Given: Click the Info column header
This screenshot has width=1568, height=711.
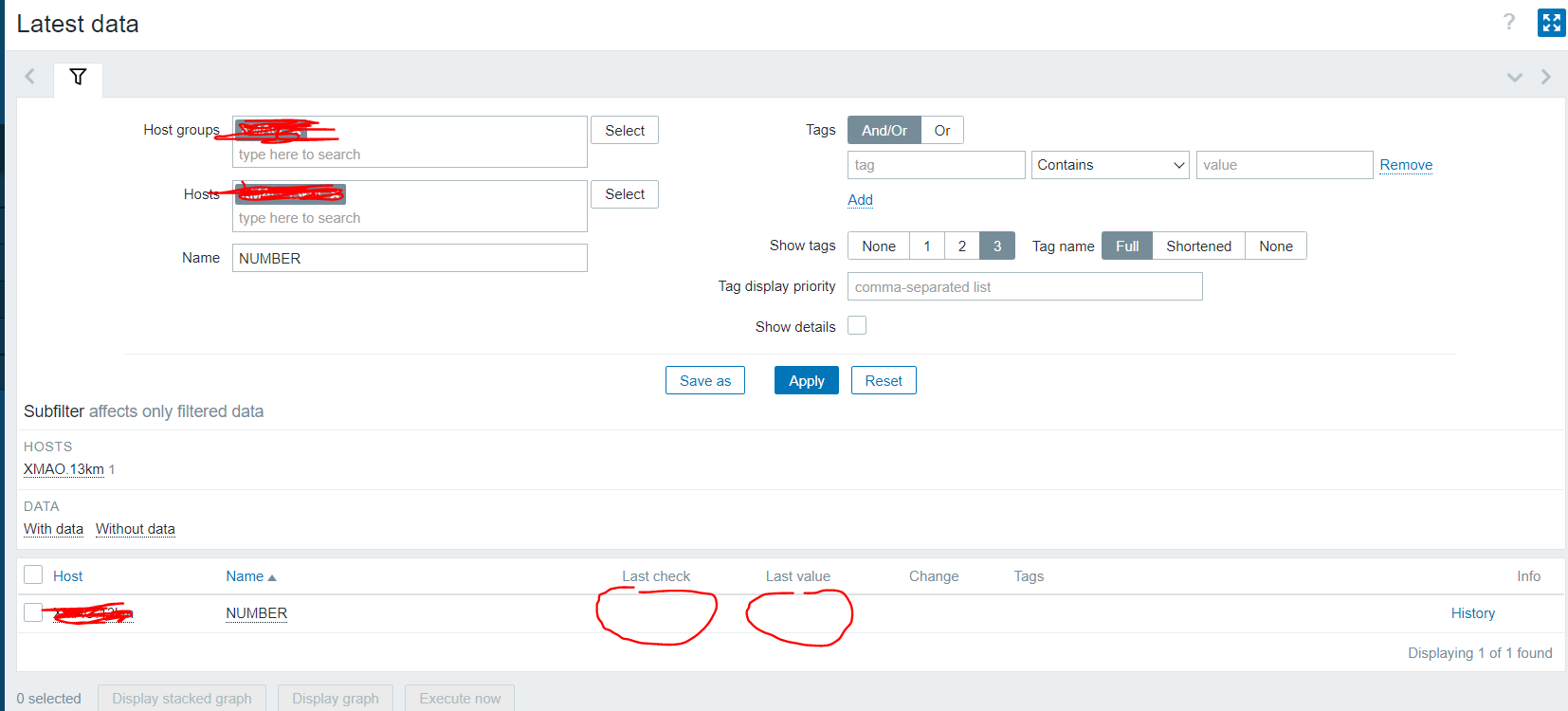Looking at the screenshot, I should (1528, 576).
